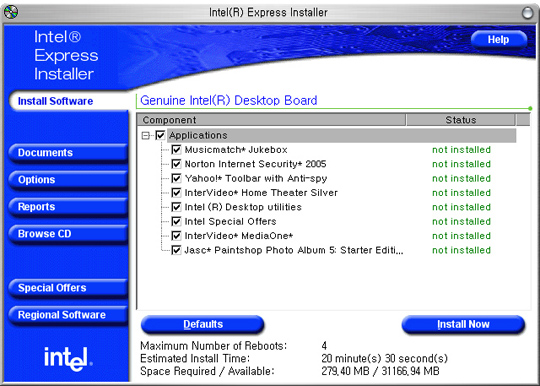Image resolution: width=540 pixels, height=386 pixels.
Task: Click the '20 minute(s) 30 second(s)' value
Action: (384, 358)
